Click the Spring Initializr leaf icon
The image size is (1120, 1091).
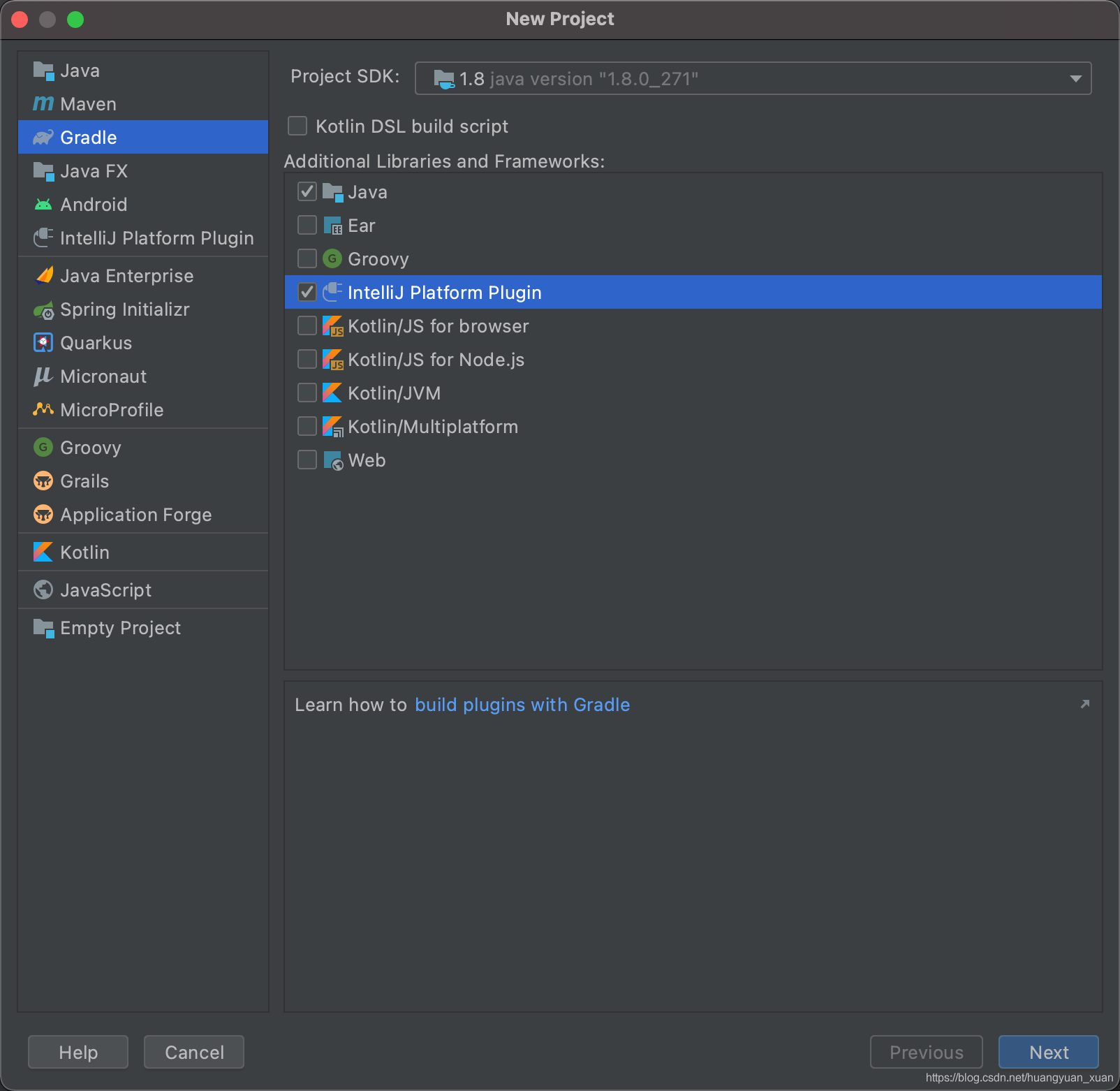point(43,309)
